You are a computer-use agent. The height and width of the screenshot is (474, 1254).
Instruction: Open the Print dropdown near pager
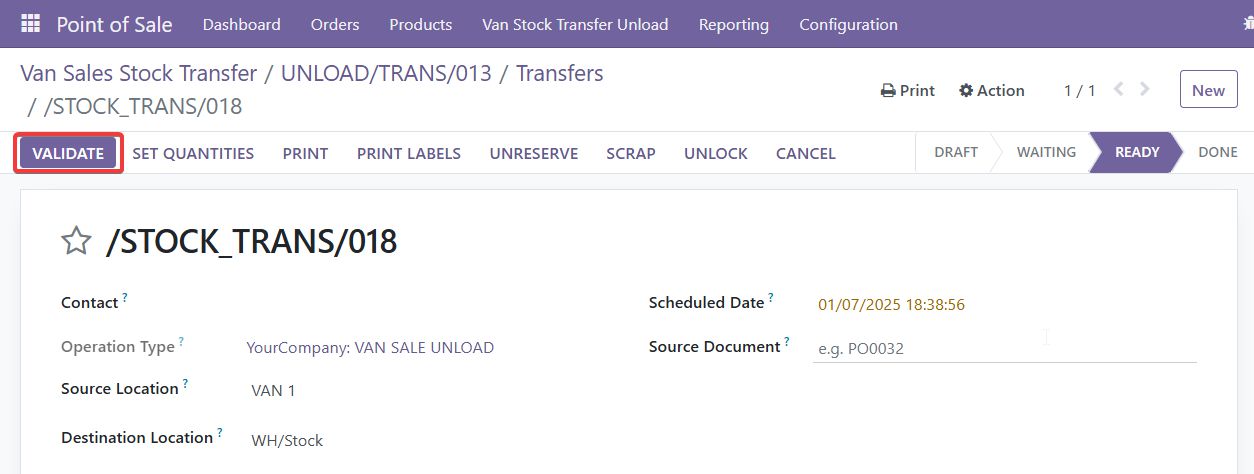click(907, 90)
